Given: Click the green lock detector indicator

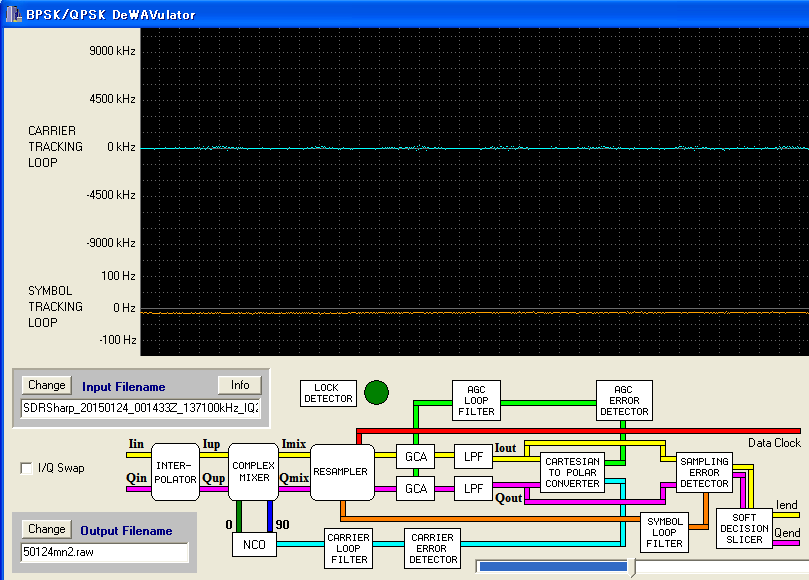Looking at the screenshot, I should click(x=376, y=393).
